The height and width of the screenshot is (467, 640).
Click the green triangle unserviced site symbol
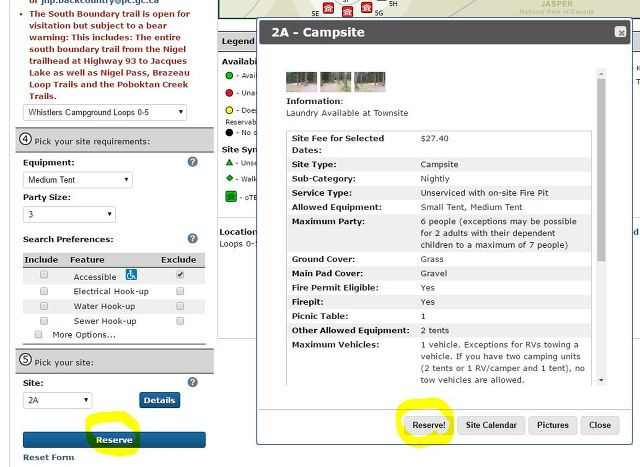coord(229,162)
